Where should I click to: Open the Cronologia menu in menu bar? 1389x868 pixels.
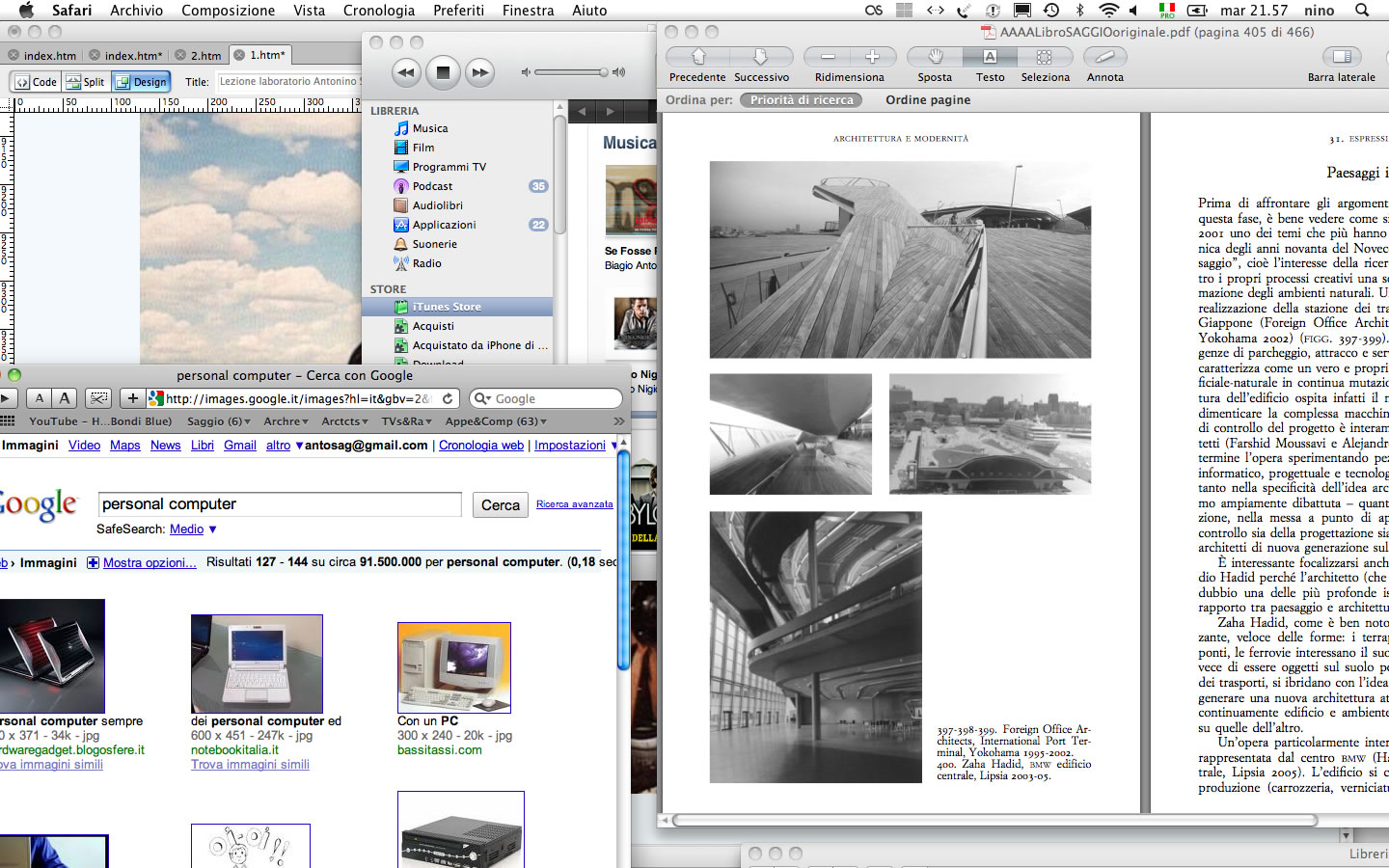coord(378,10)
